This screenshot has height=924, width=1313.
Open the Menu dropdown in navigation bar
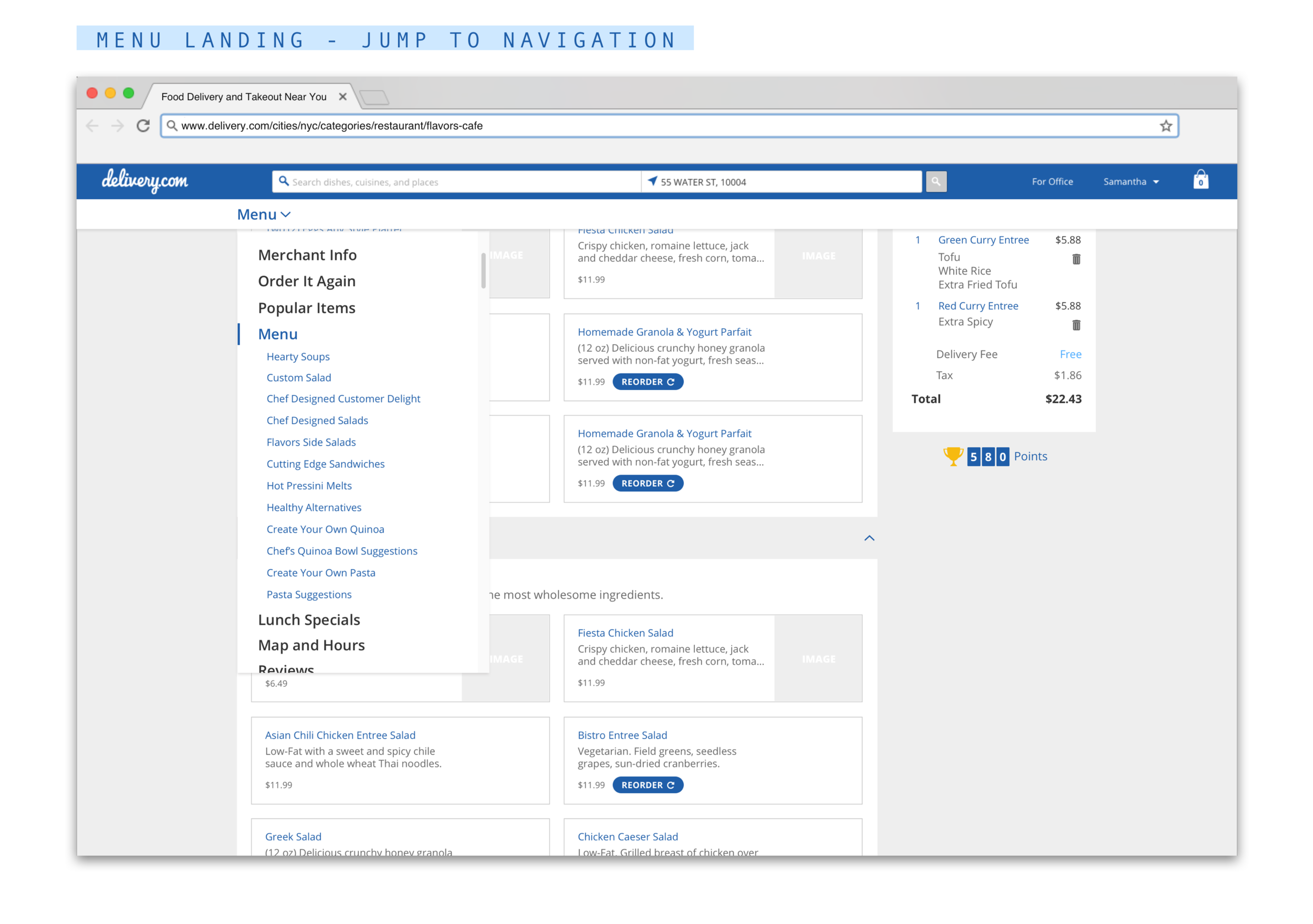(264, 214)
